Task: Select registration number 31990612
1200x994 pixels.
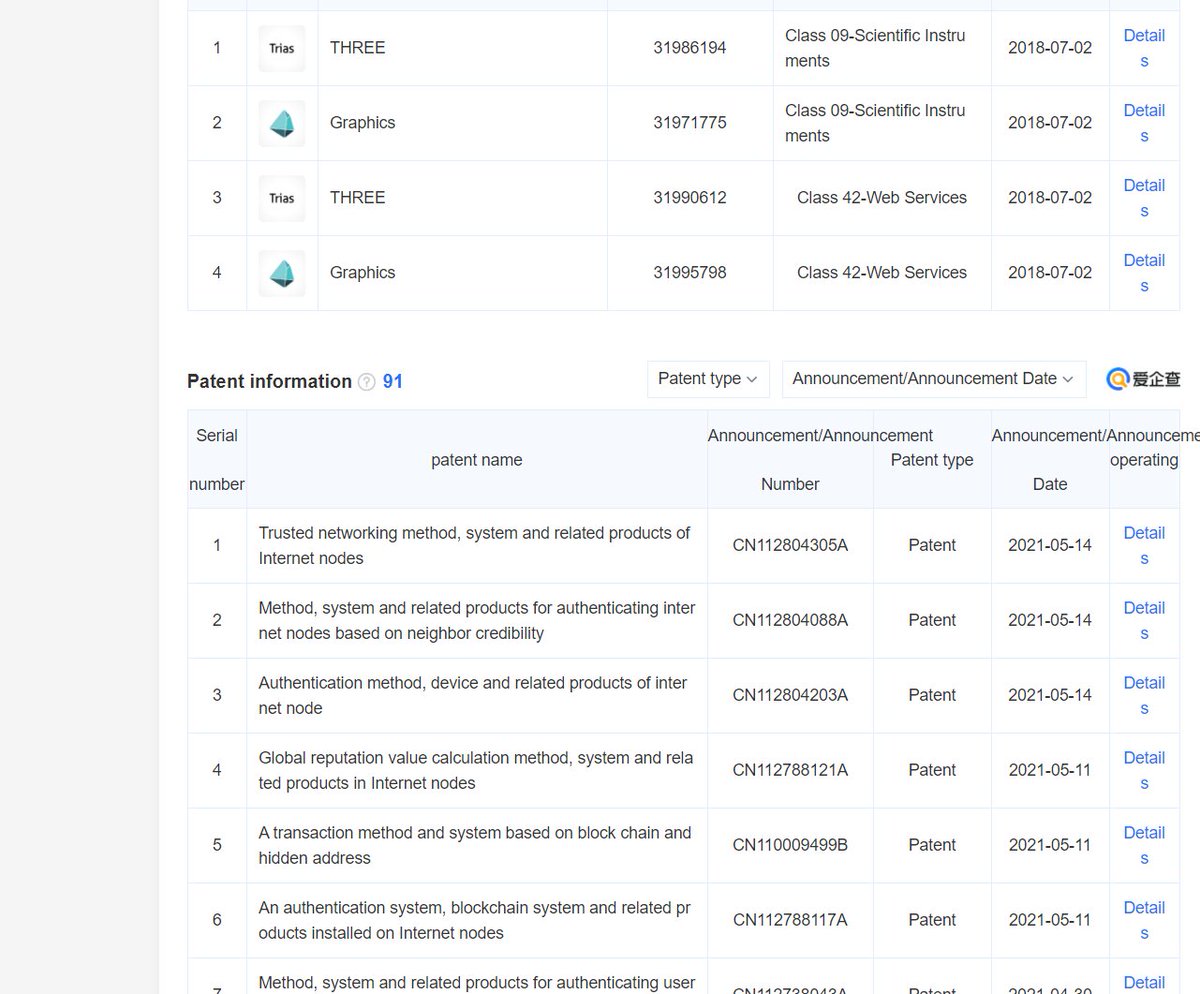Action: coord(690,198)
